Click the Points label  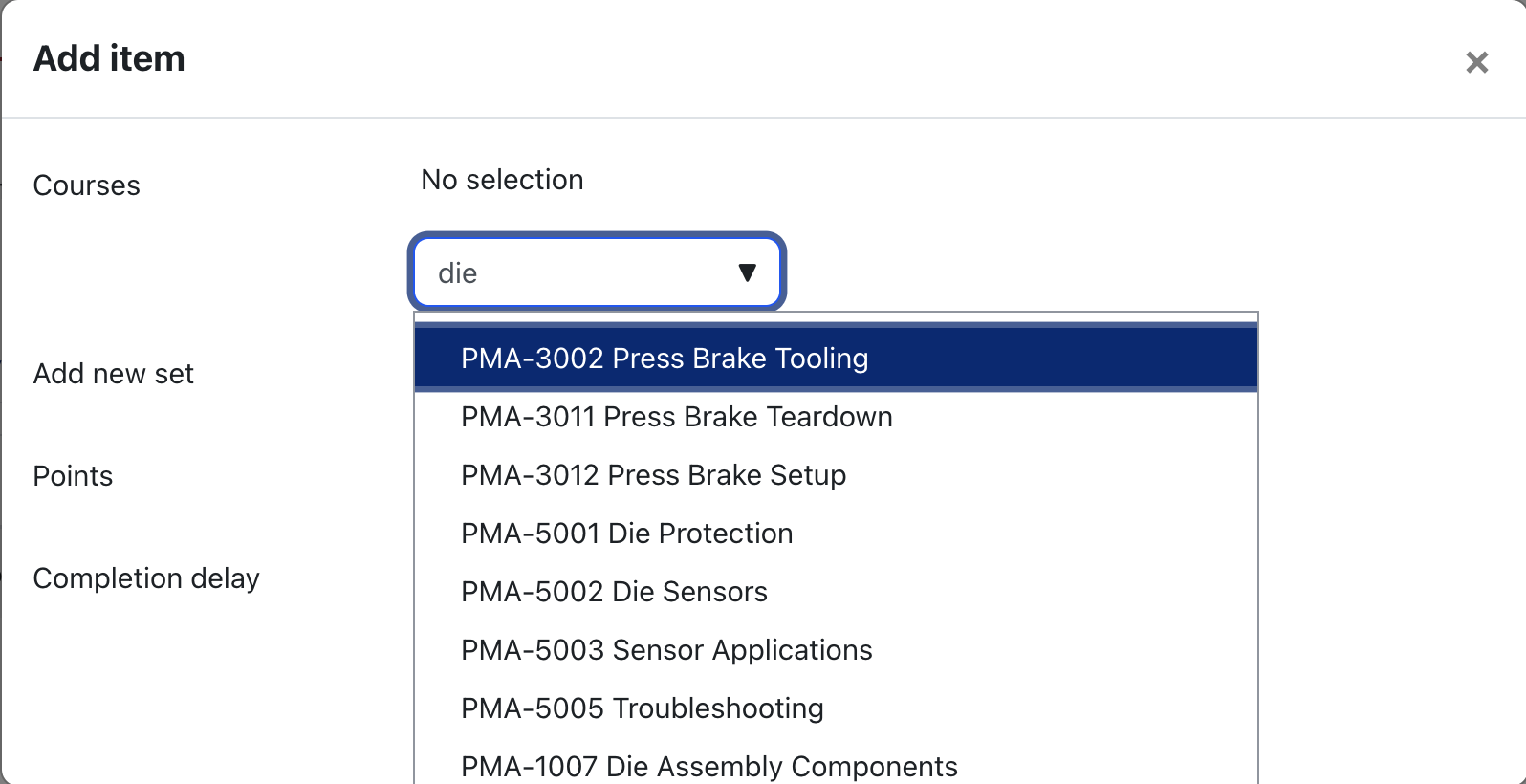(x=73, y=476)
